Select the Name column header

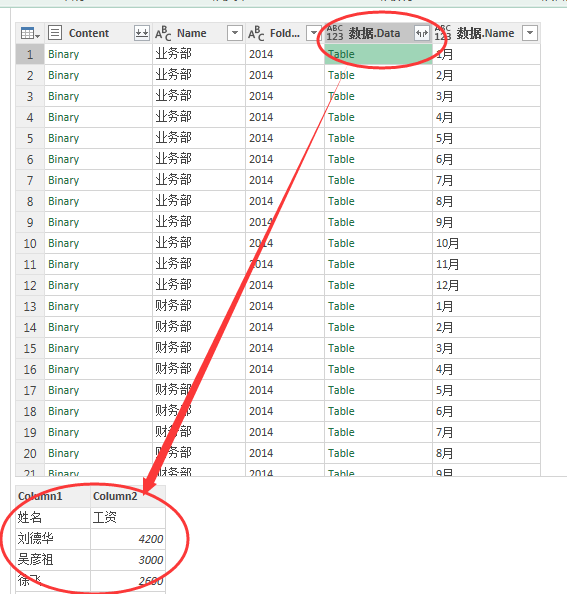(199, 33)
